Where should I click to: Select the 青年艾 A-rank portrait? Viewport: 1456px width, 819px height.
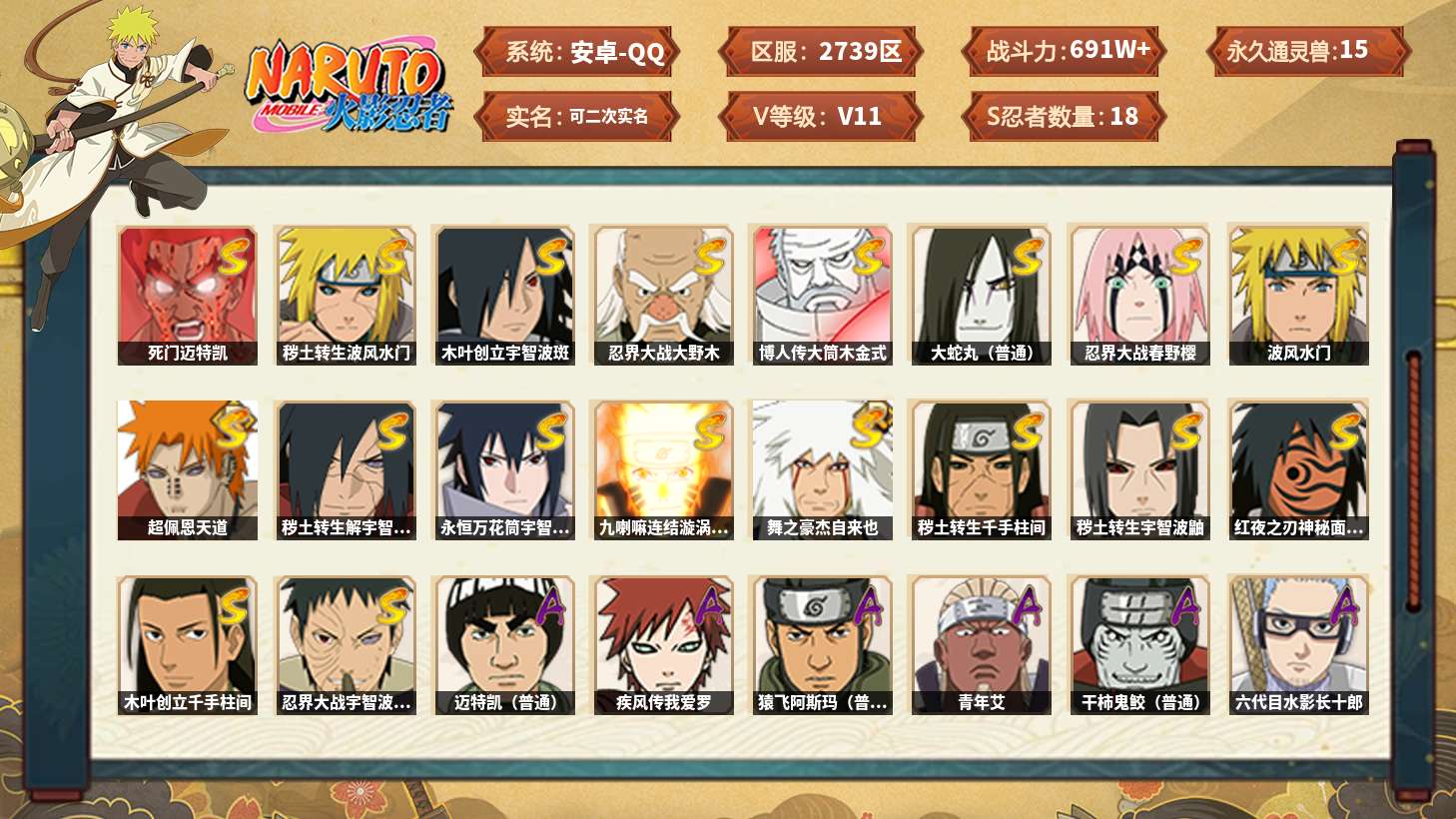[981, 645]
